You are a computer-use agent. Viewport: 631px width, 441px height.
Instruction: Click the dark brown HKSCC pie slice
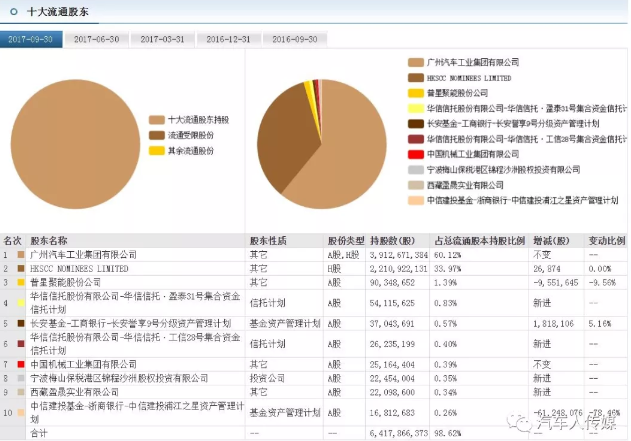click(286, 137)
